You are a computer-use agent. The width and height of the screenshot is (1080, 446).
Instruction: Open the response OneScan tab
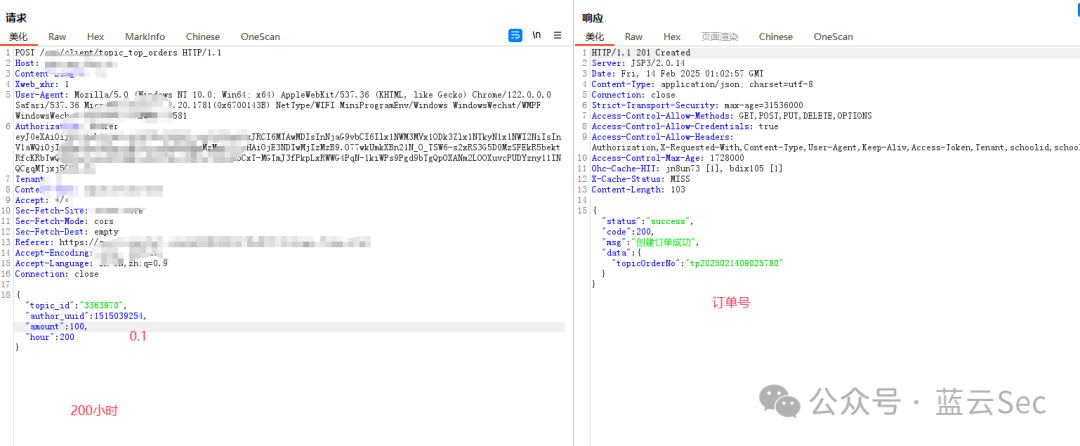tap(833, 36)
